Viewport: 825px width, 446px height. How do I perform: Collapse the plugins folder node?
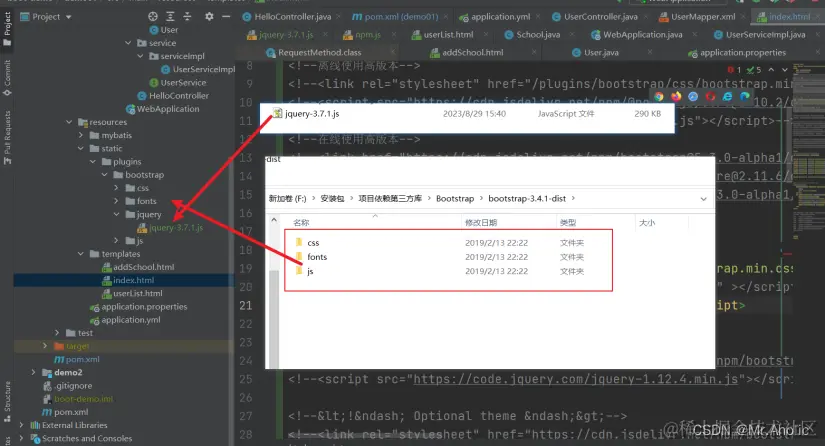[x=93, y=161]
